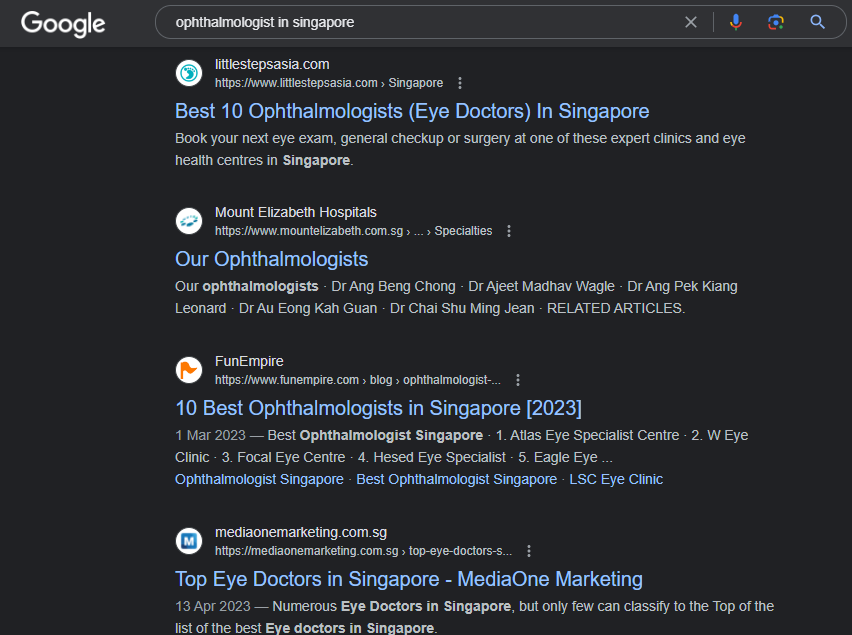Open more options for Mount Elizabeth result
The image size is (852, 635).
pyautogui.click(x=509, y=231)
